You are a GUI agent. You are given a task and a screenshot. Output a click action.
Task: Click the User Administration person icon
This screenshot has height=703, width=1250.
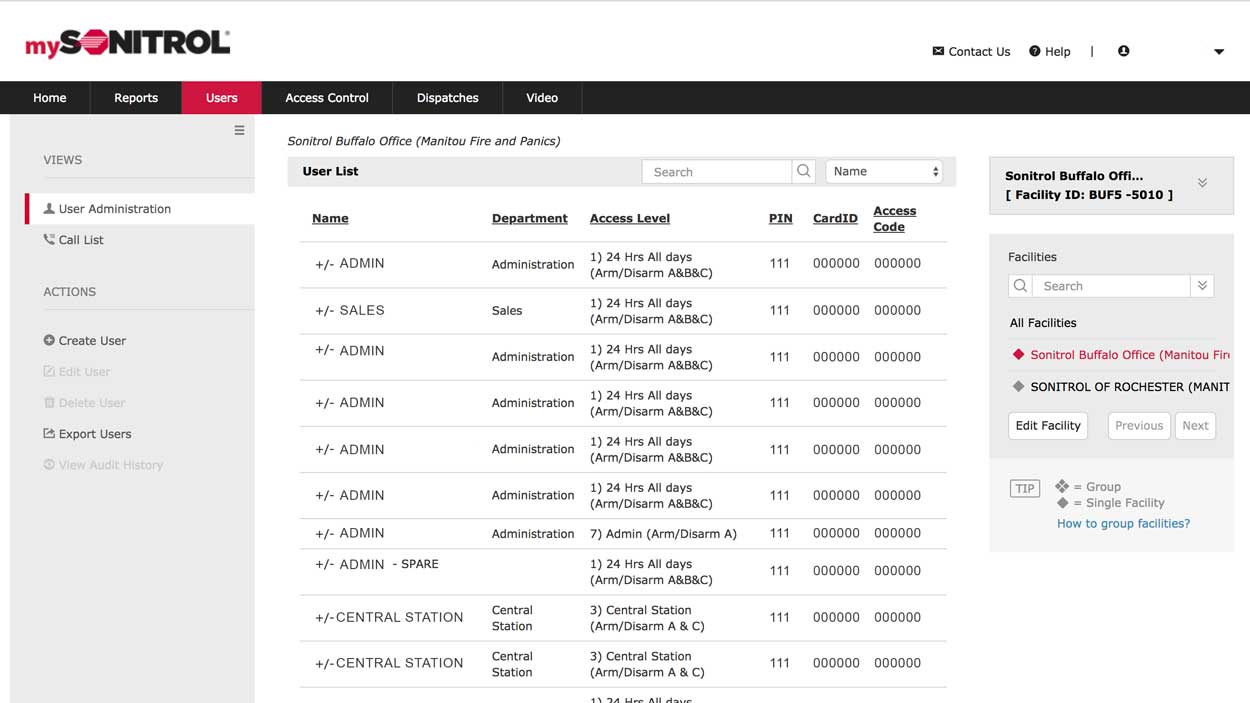[x=49, y=209]
